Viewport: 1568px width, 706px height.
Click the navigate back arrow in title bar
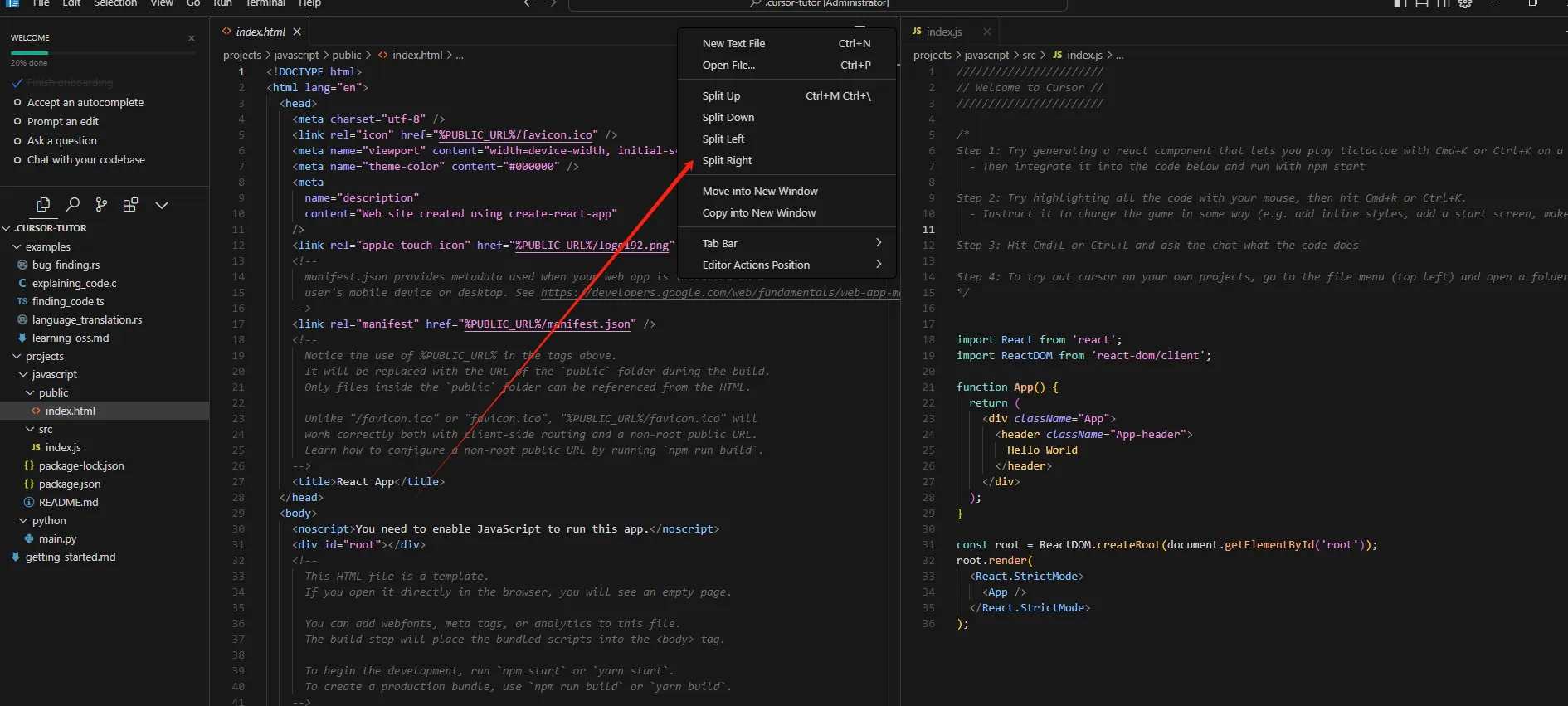click(528, 4)
